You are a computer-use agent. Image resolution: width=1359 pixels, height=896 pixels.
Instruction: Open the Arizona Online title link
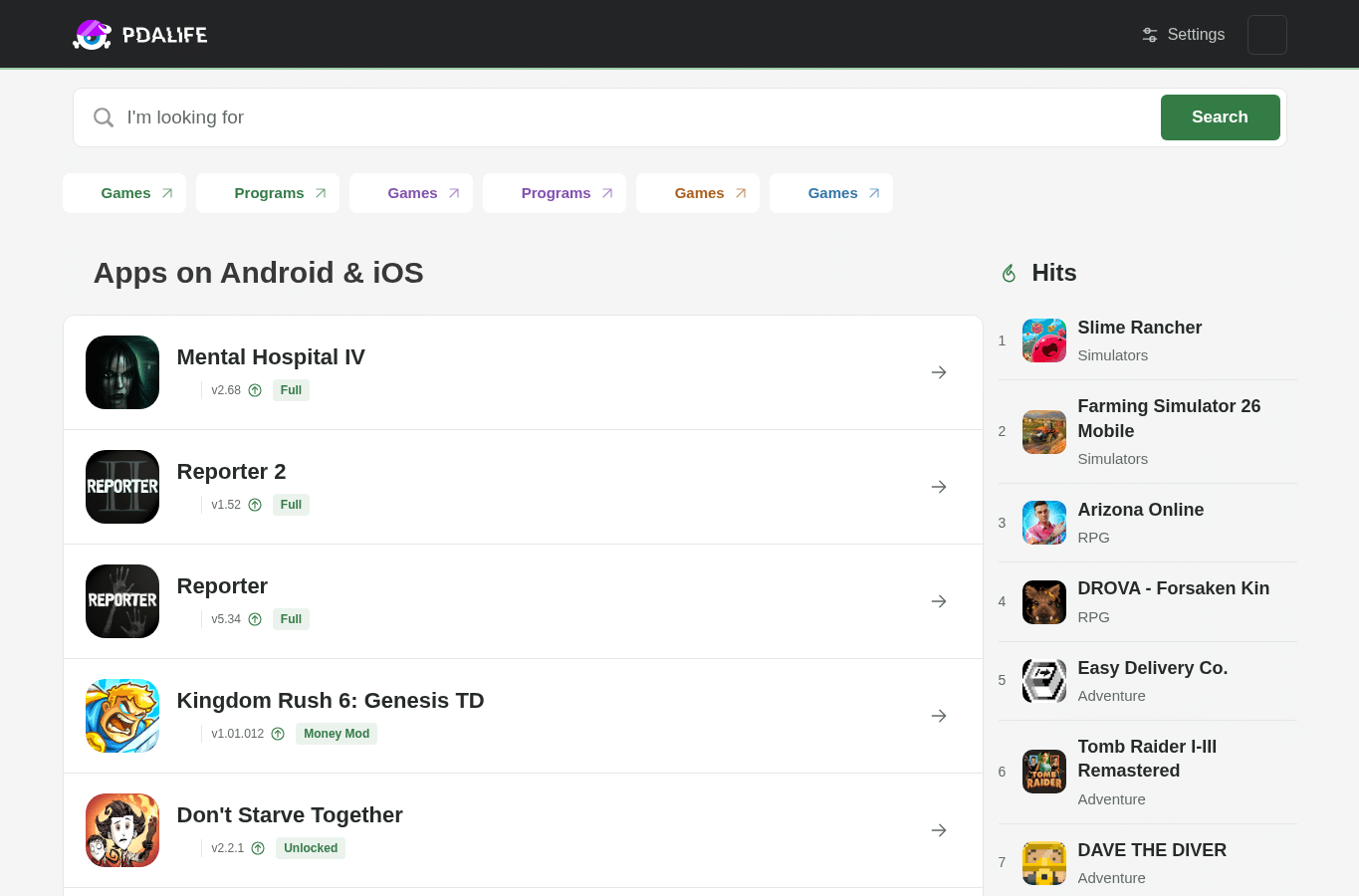(1141, 510)
